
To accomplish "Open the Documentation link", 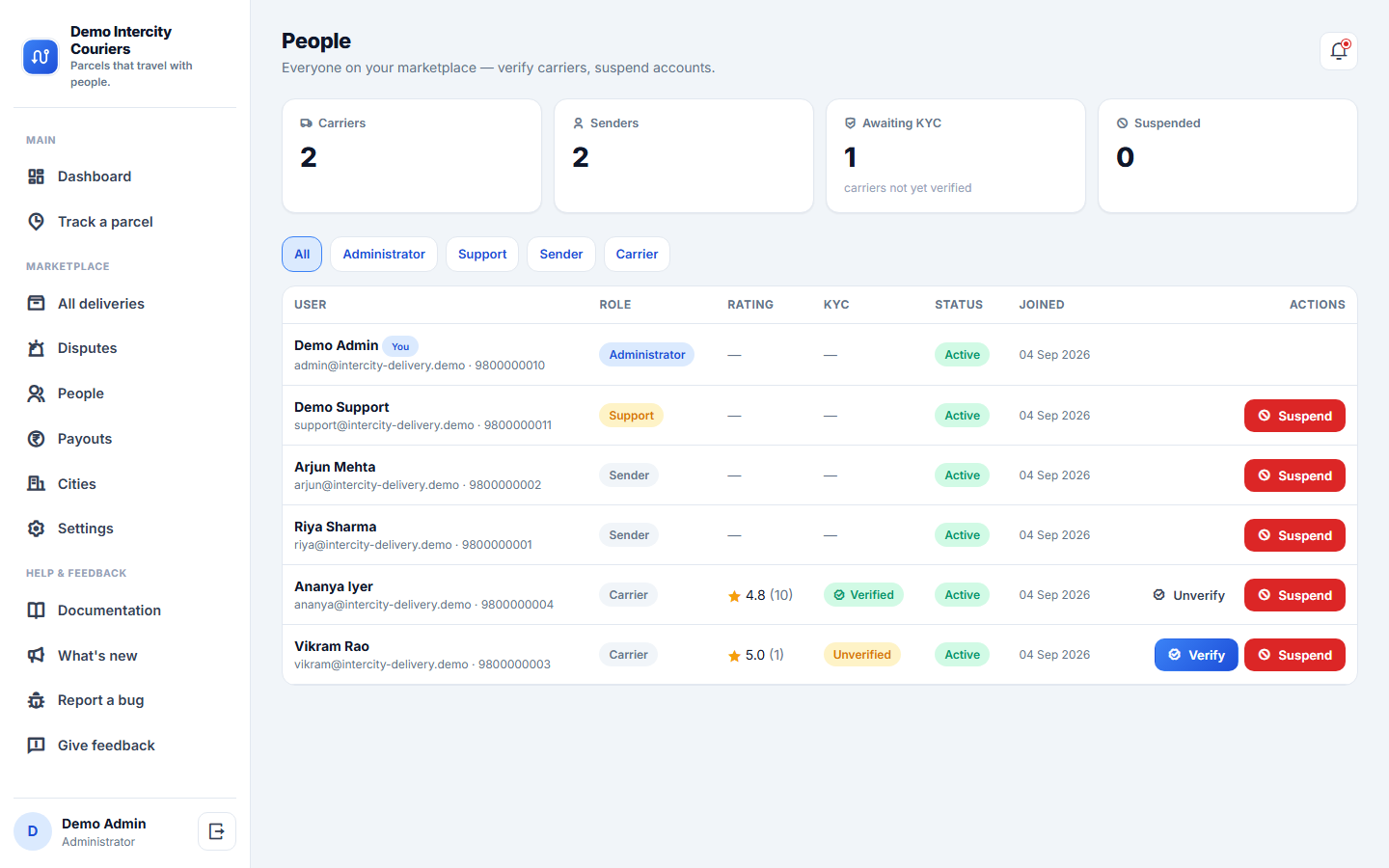I will click(x=124, y=610).
